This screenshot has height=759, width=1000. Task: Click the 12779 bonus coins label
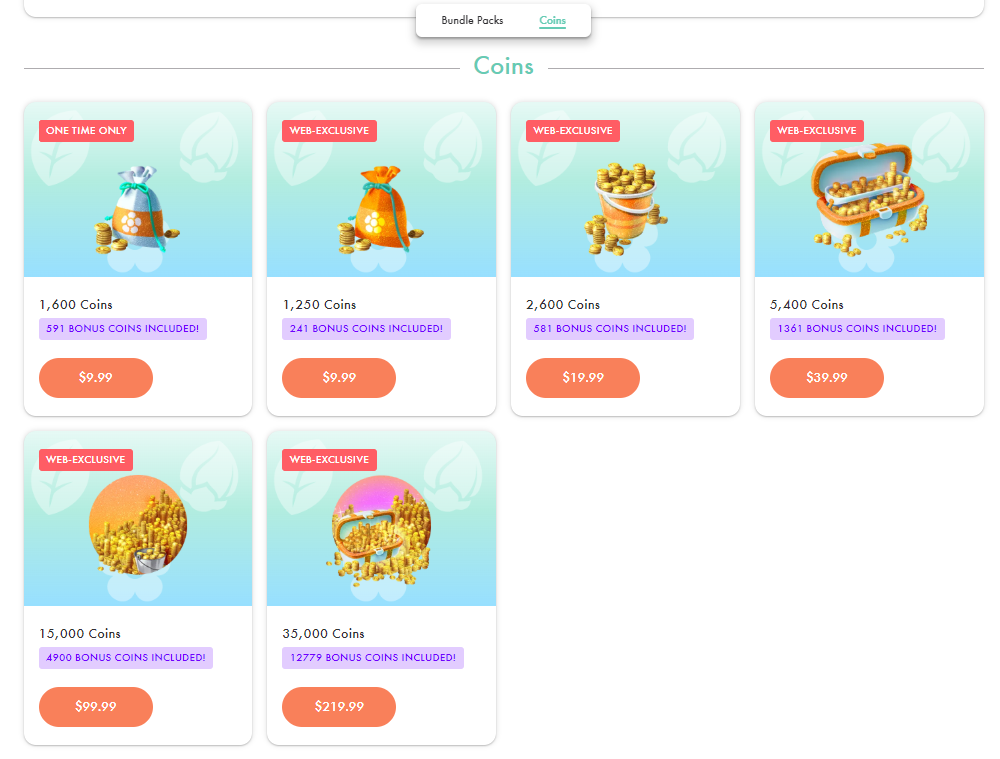coord(373,658)
